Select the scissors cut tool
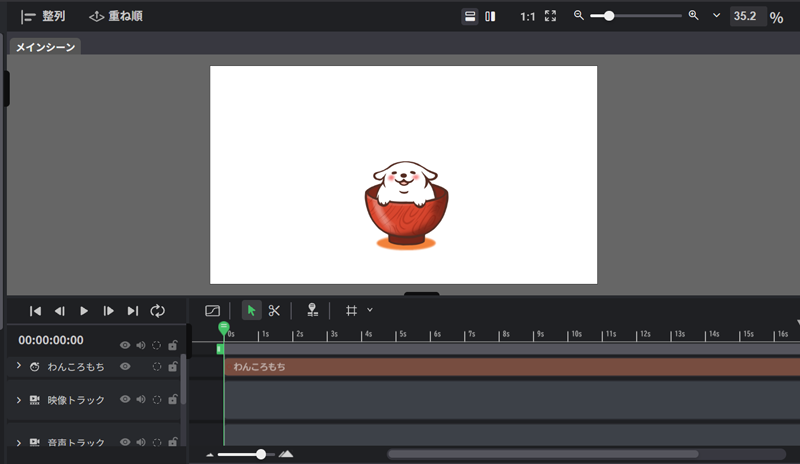Image resolution: width=800 pixels, height=464 pixels. pyautogui.click(x=274, y=311)
